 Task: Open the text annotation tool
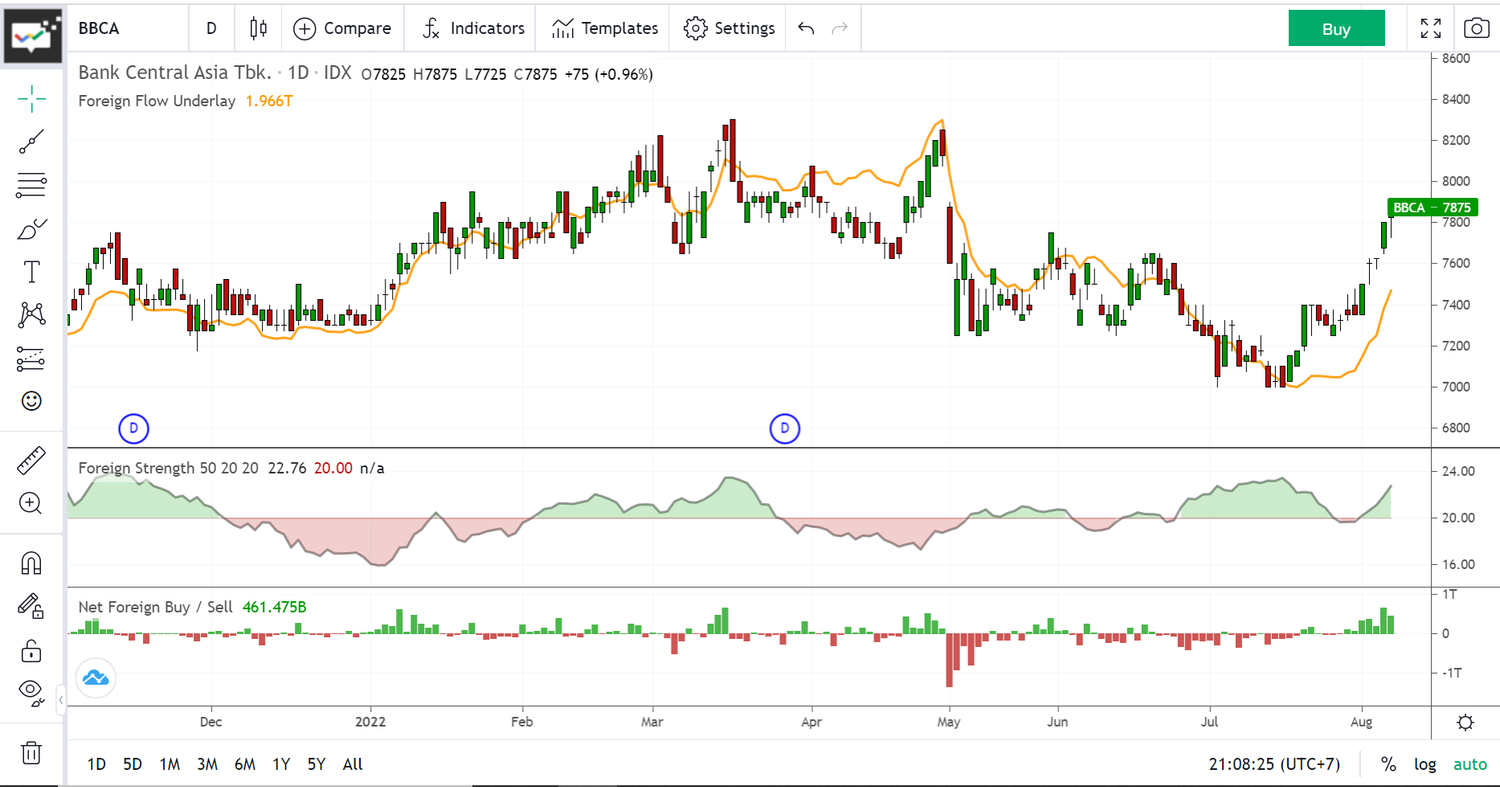tap(31, 271)
